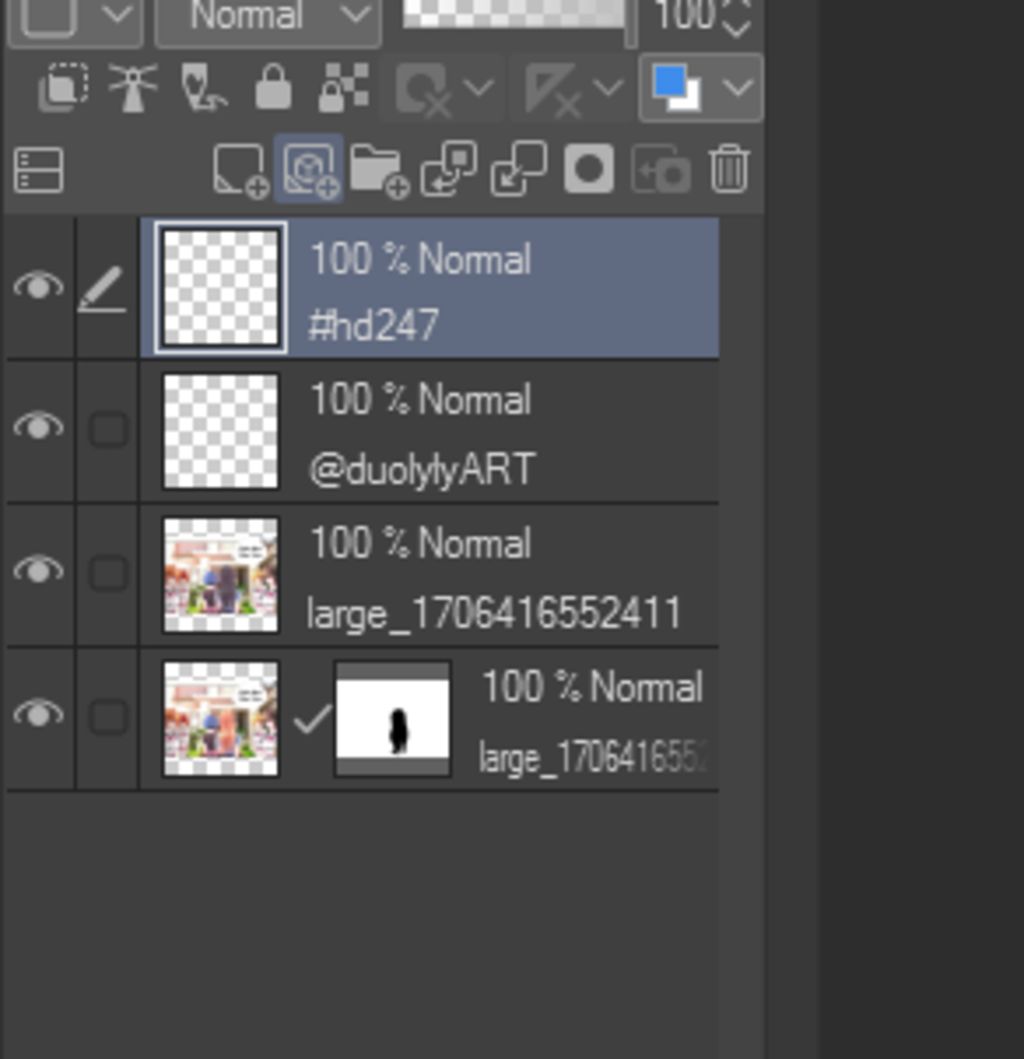Enable Clip to Layer Below
The width and height of the screenshot is (1024, 1059).
[63, 88]
